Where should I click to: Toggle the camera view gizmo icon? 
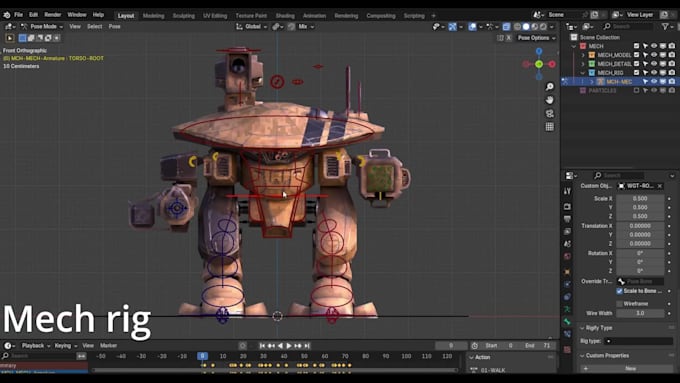coord(549,114)
